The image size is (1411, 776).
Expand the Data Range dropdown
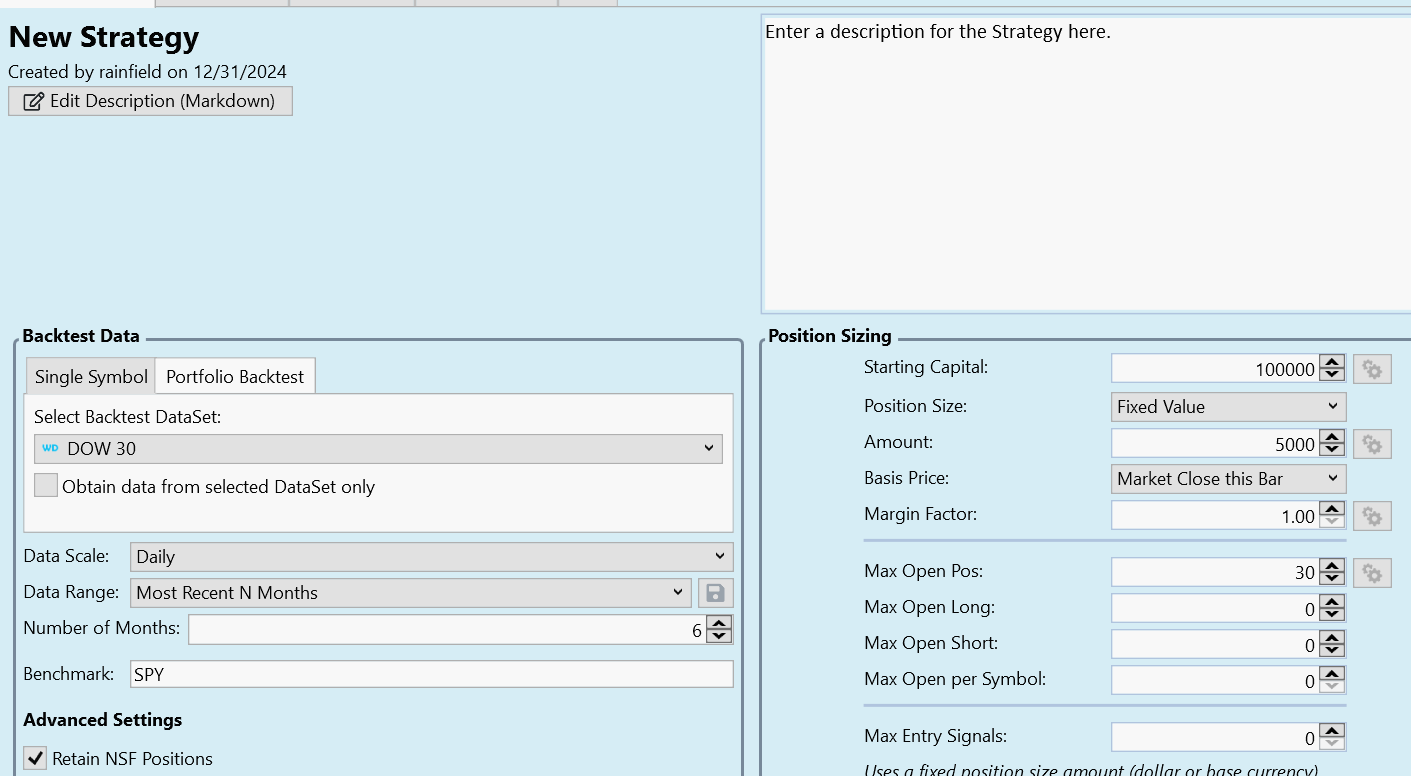[410, 593]
